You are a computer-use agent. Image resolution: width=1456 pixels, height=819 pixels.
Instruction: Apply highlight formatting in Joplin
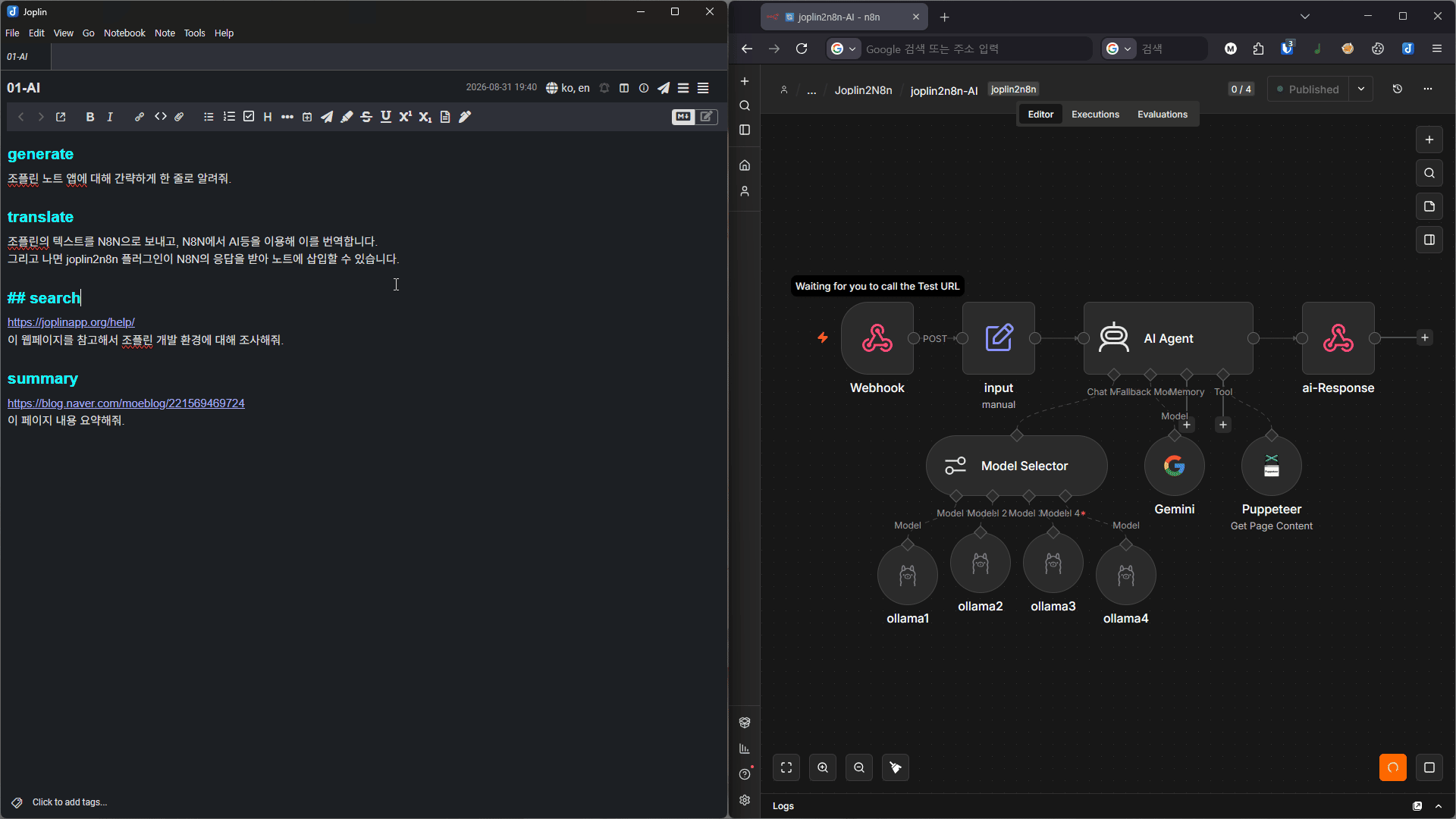347,117
